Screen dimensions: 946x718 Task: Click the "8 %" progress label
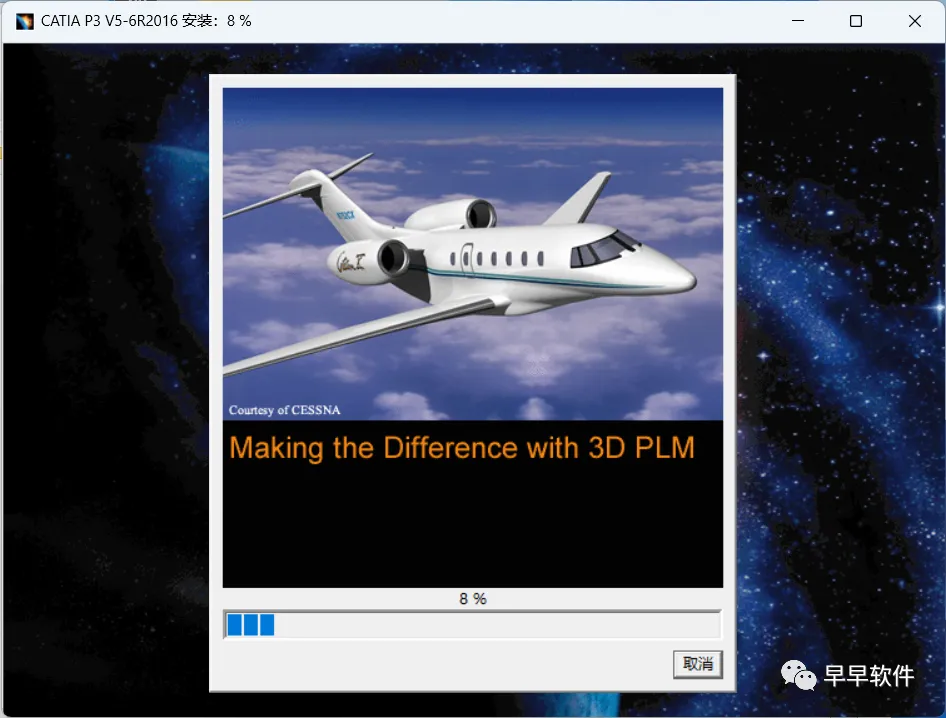coord(472,599)
